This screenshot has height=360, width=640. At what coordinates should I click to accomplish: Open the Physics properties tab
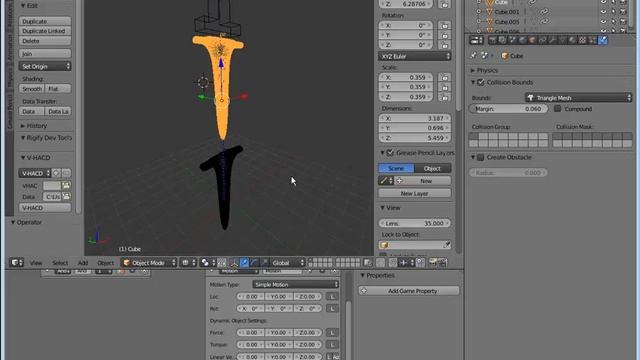(602, 40)
